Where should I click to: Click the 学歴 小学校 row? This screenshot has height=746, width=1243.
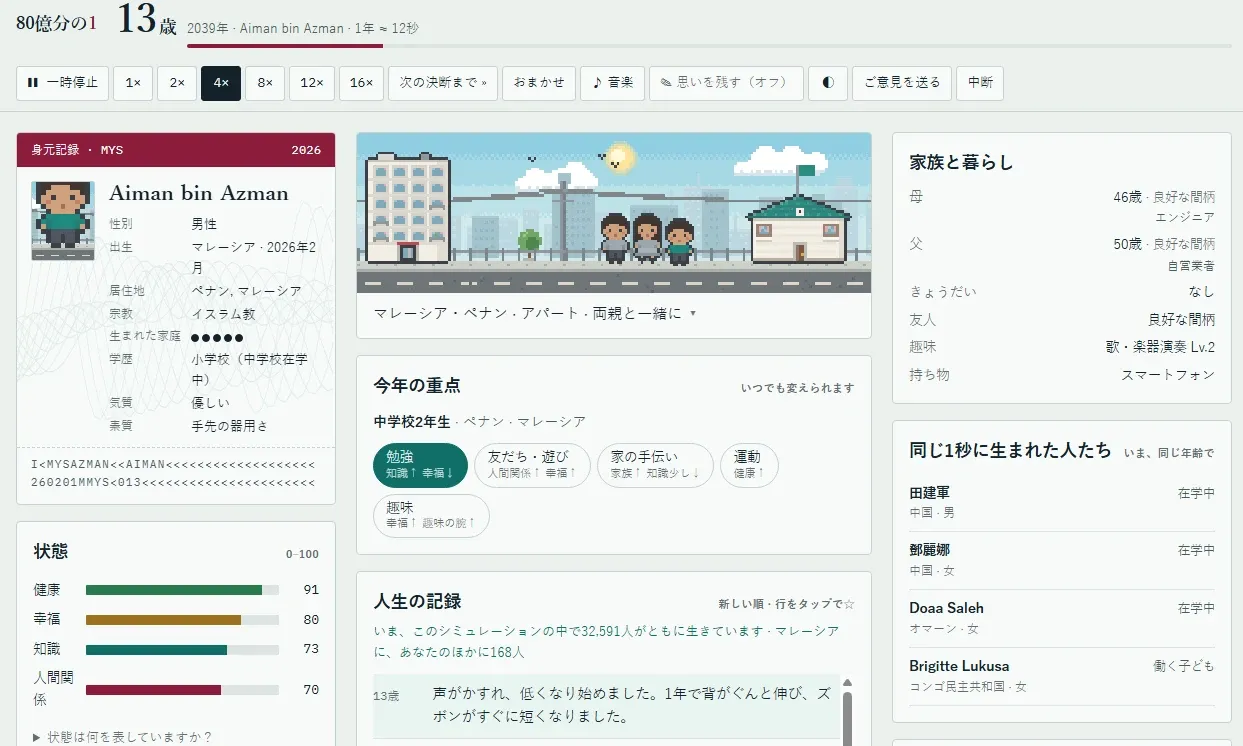tap(214, 369)
